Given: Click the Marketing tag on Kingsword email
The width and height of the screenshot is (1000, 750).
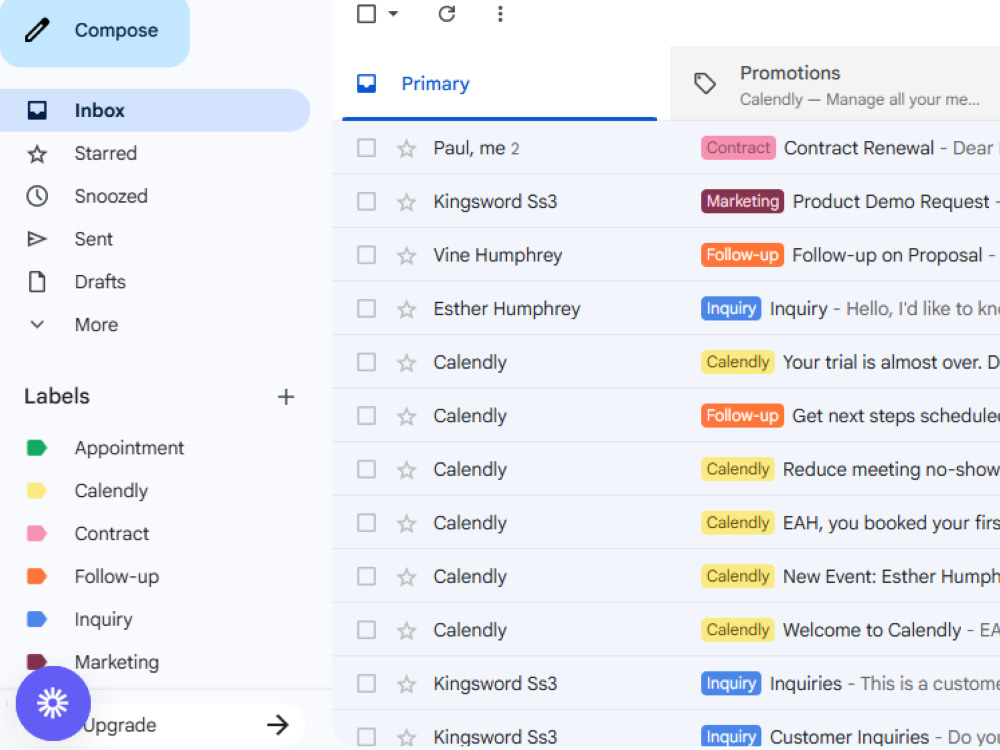Looking at the screenshot, I should [x=742, y=202].
